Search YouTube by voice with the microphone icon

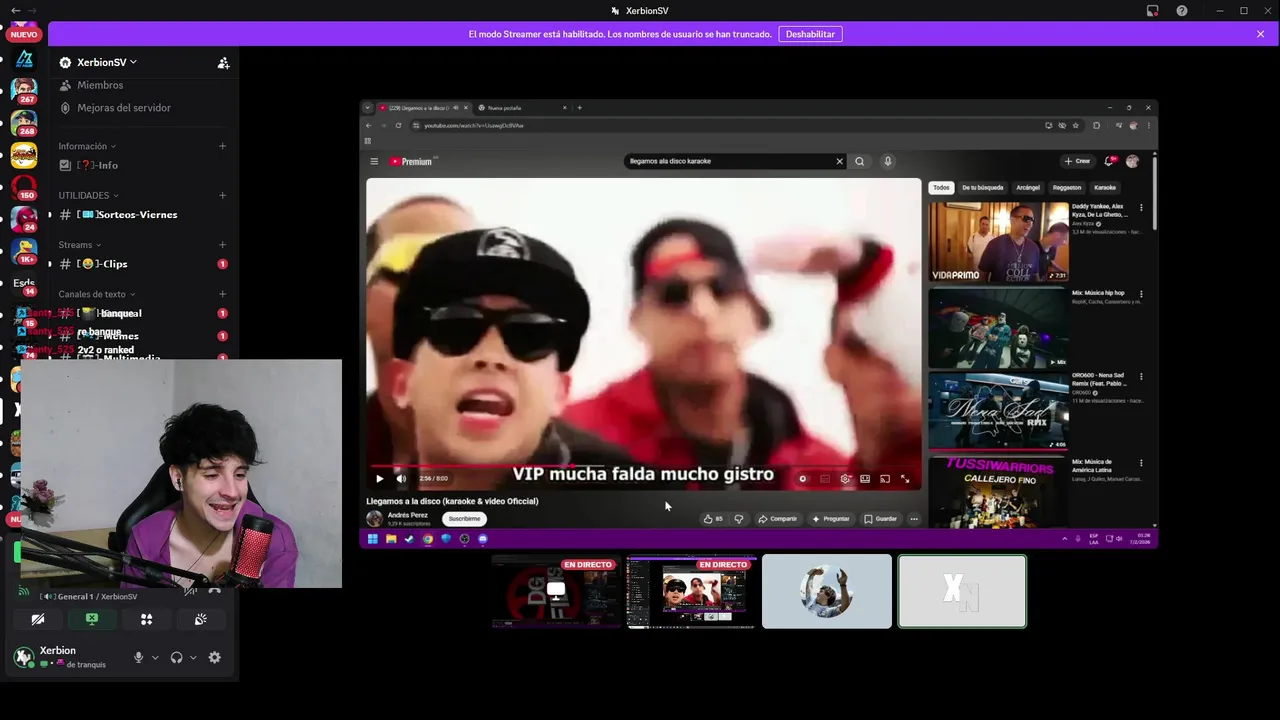[887, 161]
